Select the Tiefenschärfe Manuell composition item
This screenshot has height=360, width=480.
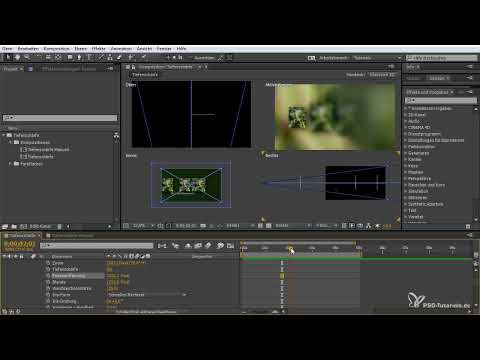(x=49, y=149)
